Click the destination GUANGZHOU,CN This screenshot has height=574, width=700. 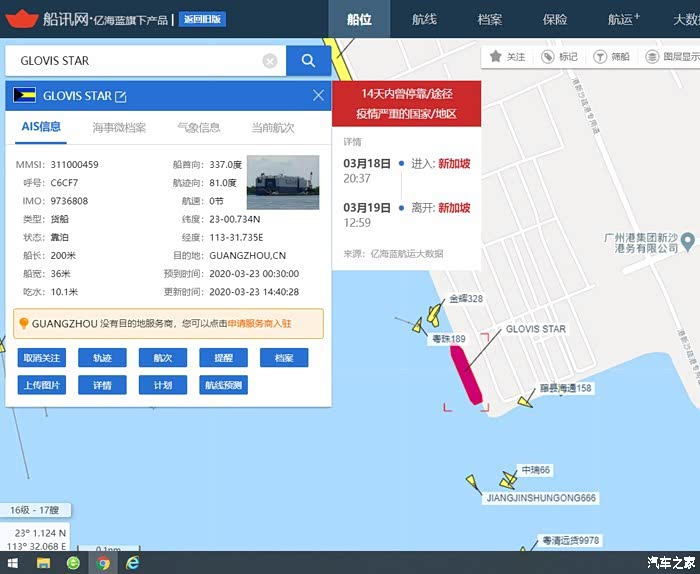tap(247, 256)
